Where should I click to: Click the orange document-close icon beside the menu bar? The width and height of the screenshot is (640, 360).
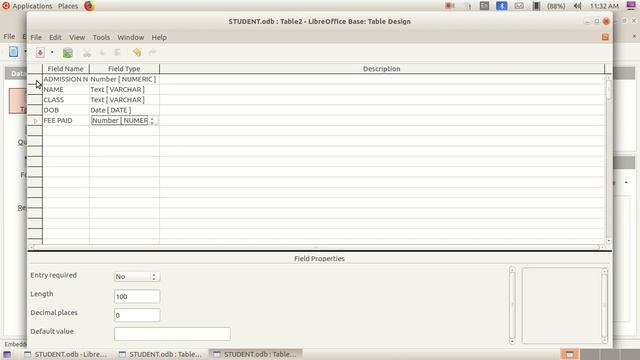(x=605, y=37)
